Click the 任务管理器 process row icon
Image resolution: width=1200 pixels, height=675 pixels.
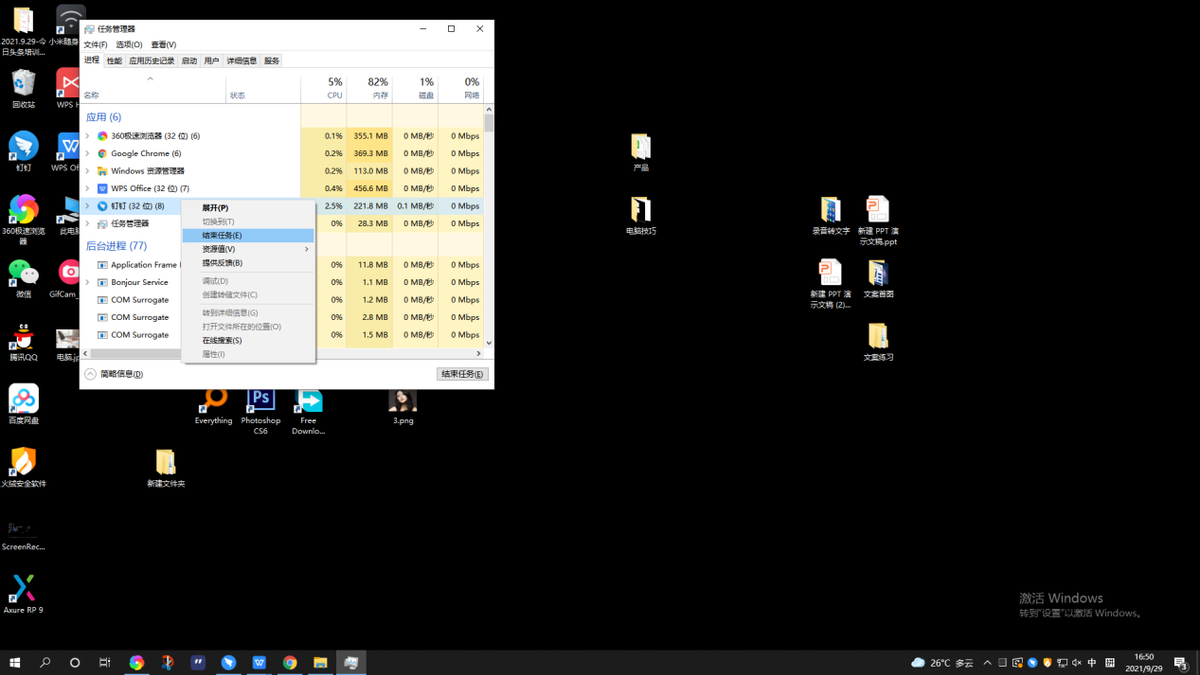(x=102, y=224)
